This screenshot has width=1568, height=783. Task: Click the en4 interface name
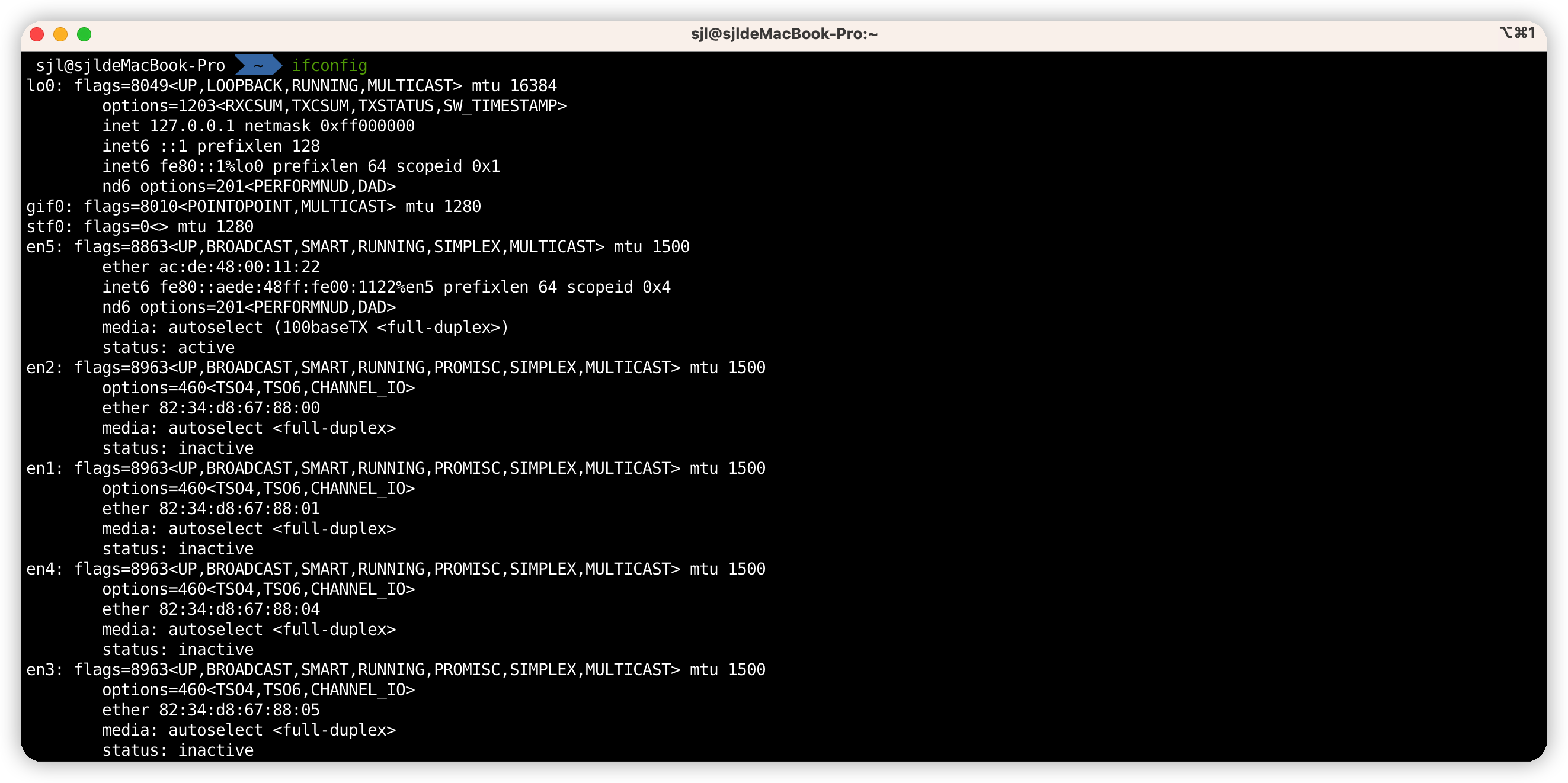pos(41,569)
